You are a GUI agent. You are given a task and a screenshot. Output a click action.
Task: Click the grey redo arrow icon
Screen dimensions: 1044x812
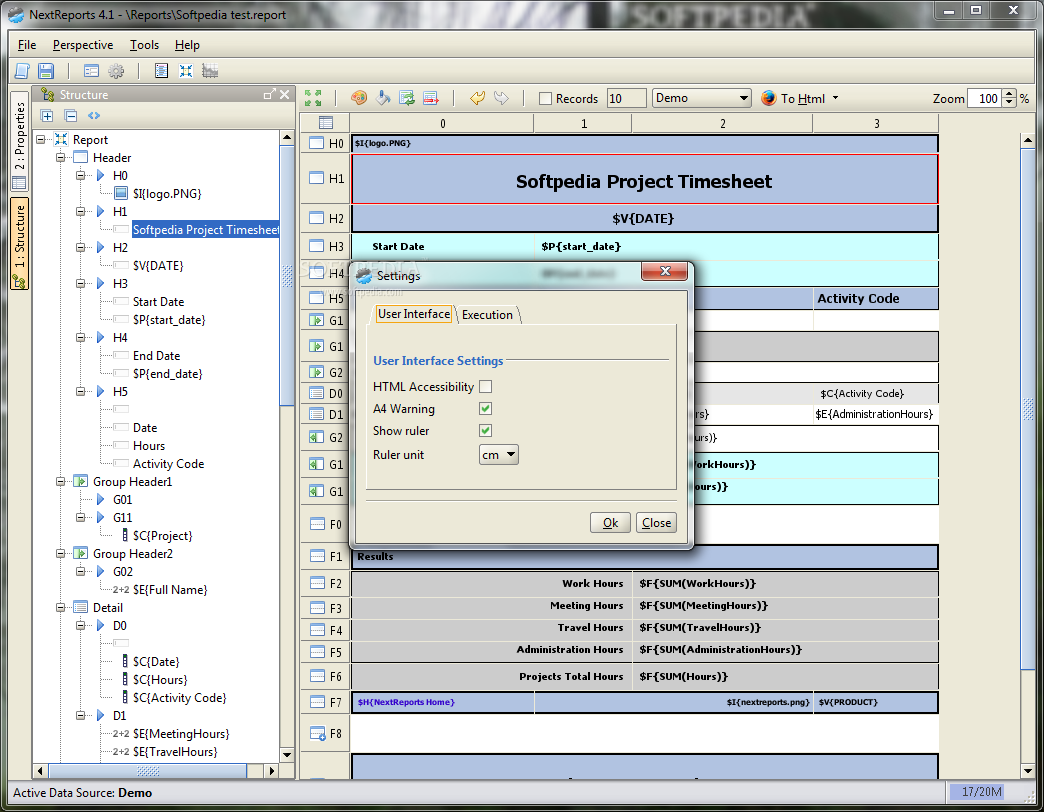coord(501,98)
